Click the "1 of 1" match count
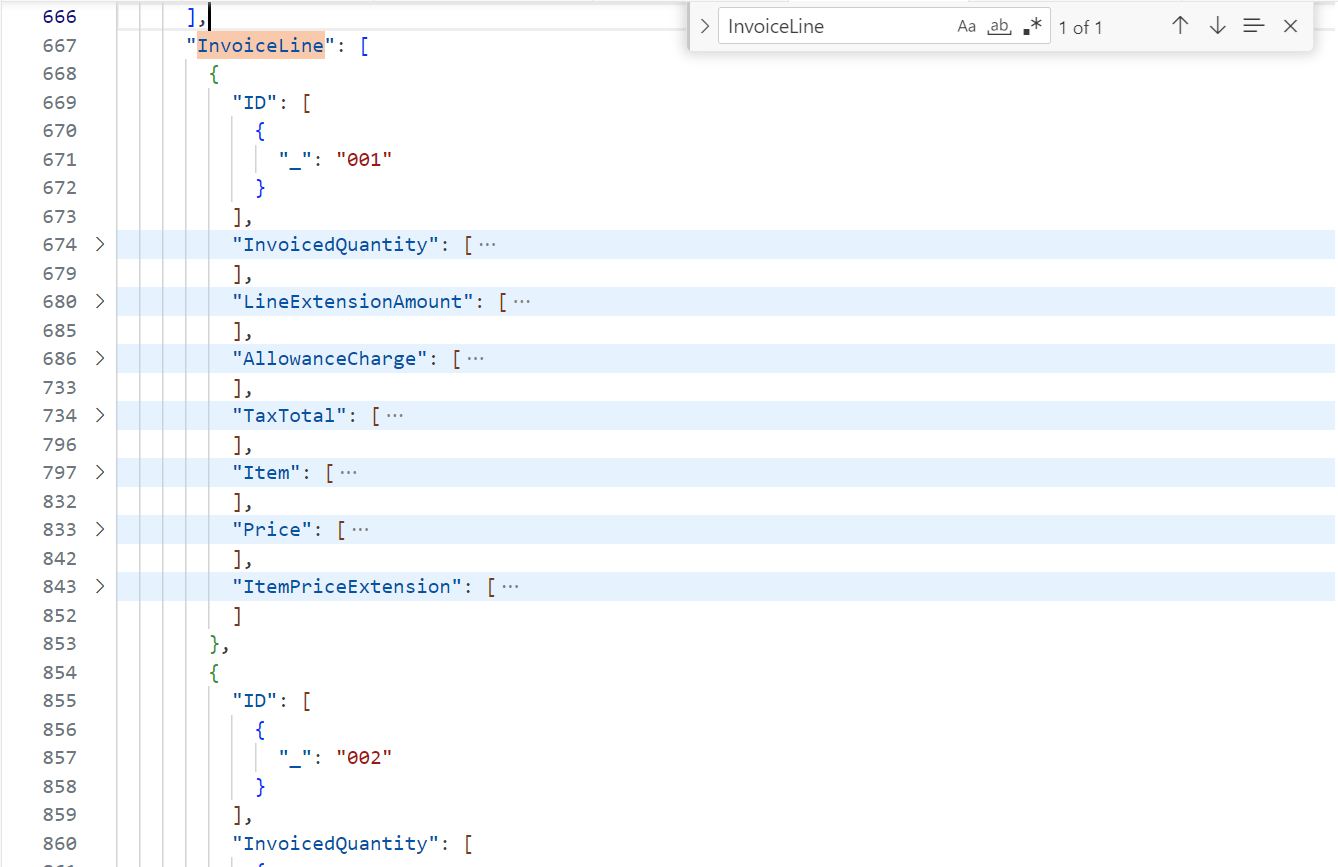 (1081, 28)
